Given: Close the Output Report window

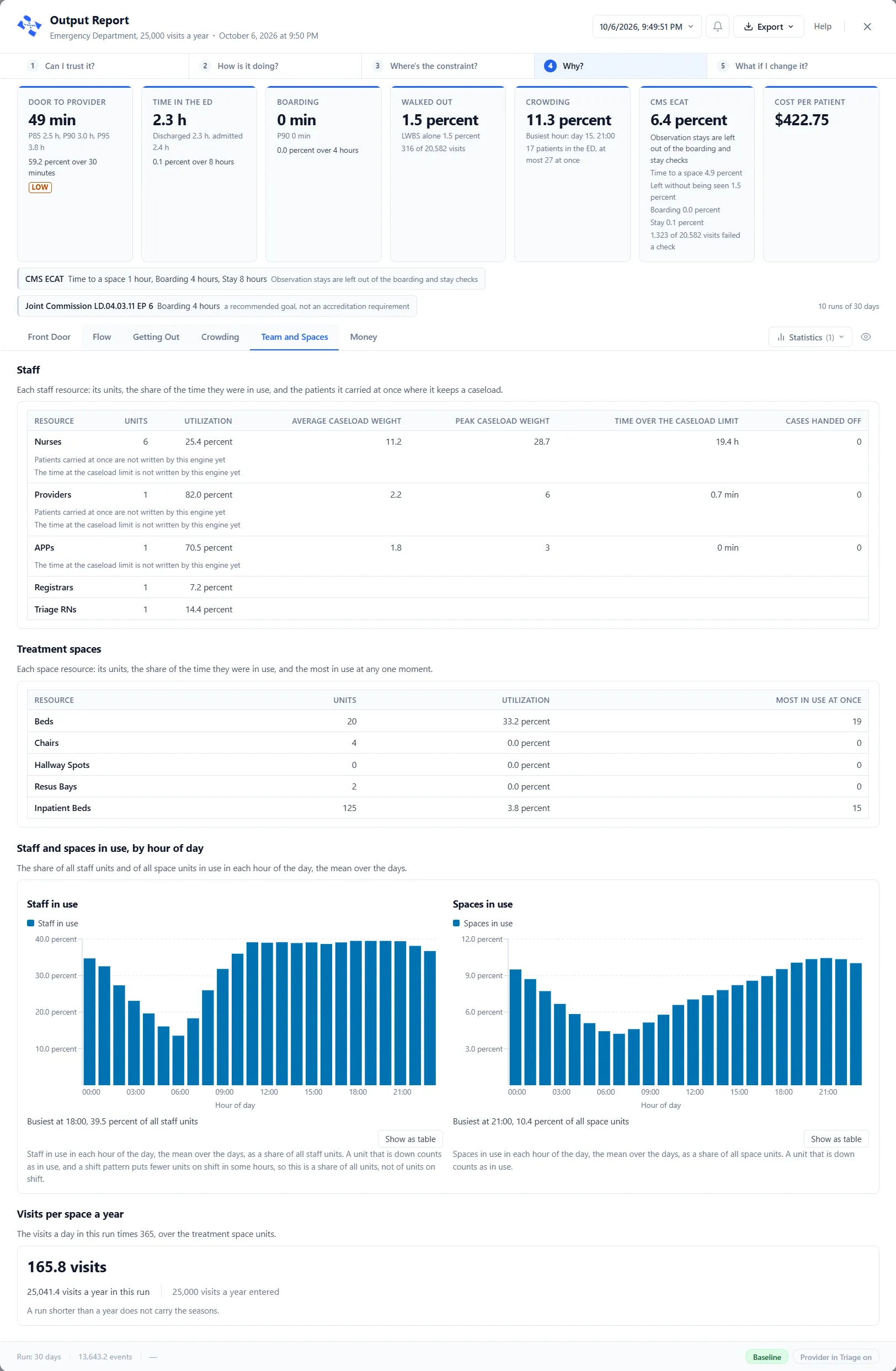Looking at the screenshot, I should 867,26.
